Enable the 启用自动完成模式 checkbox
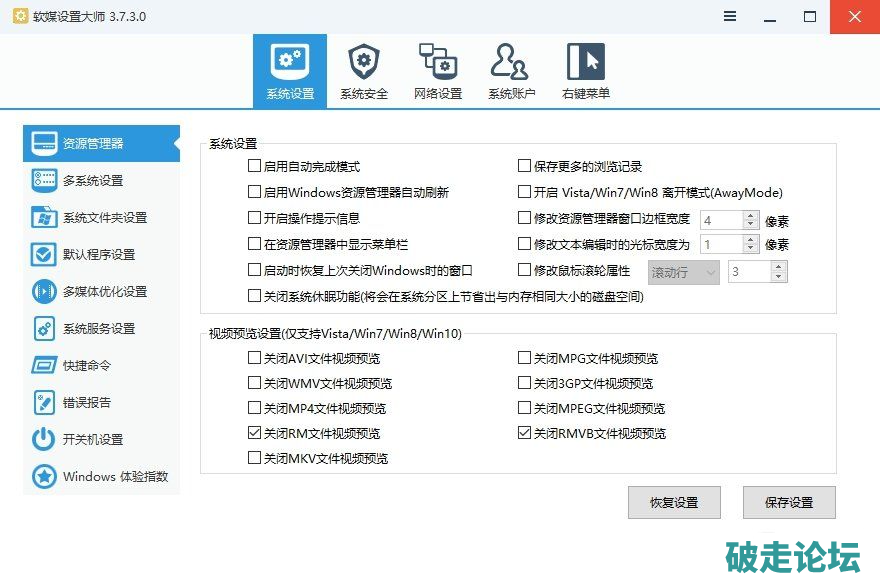Screen dimensions: 880x579 tap(254, 166)
